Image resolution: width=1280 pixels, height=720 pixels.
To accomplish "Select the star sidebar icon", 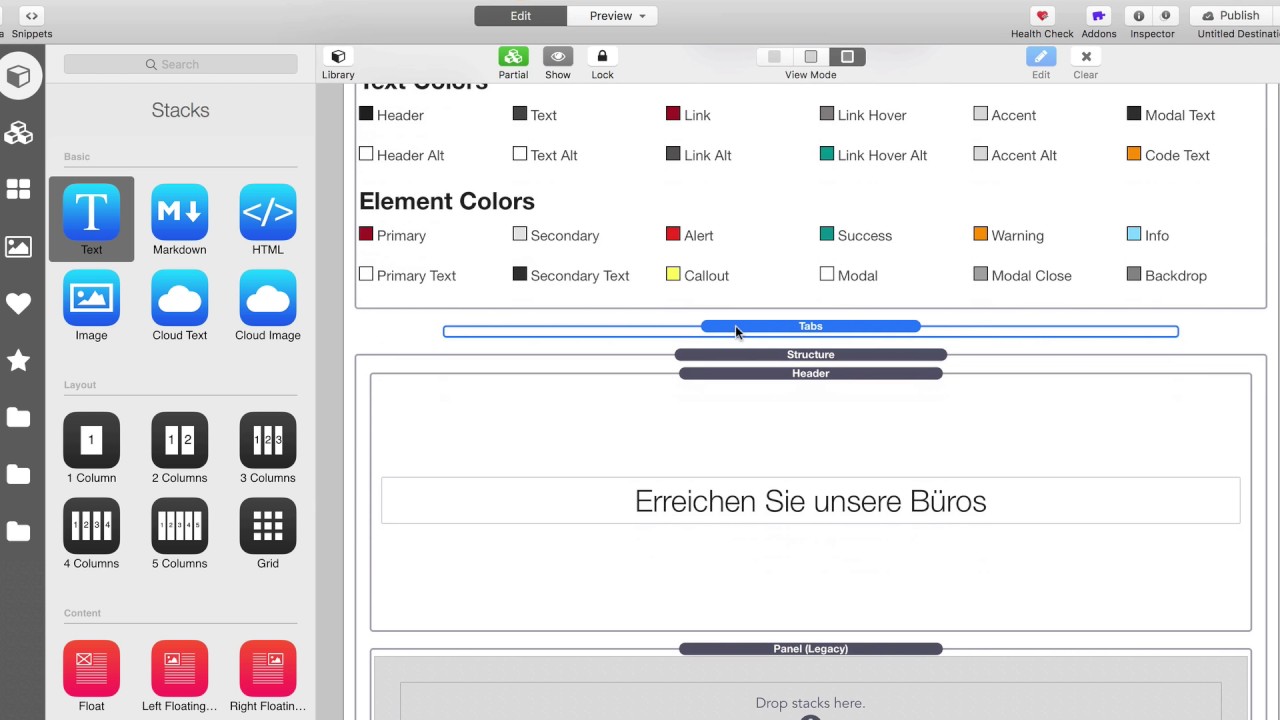I will tap(18, 360).
